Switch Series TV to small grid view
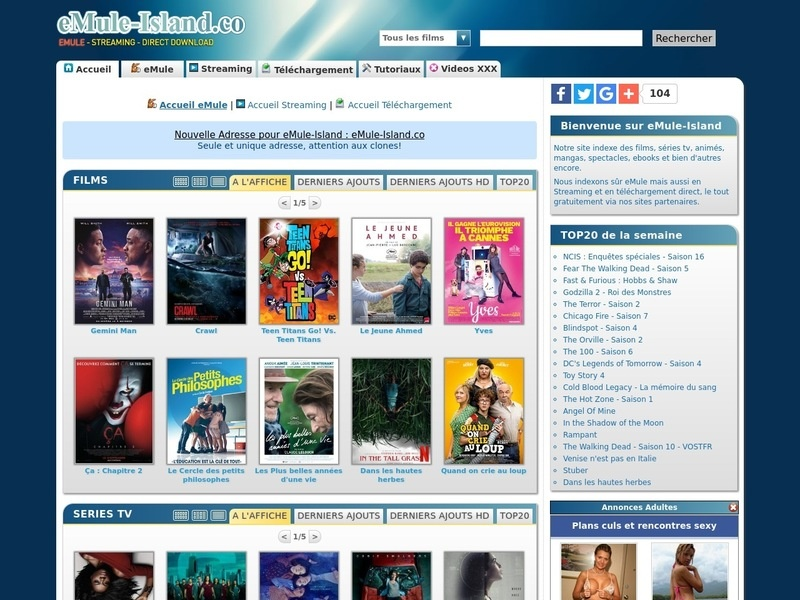Viewport: 800px width, 600px height. (x=181, y=516)
